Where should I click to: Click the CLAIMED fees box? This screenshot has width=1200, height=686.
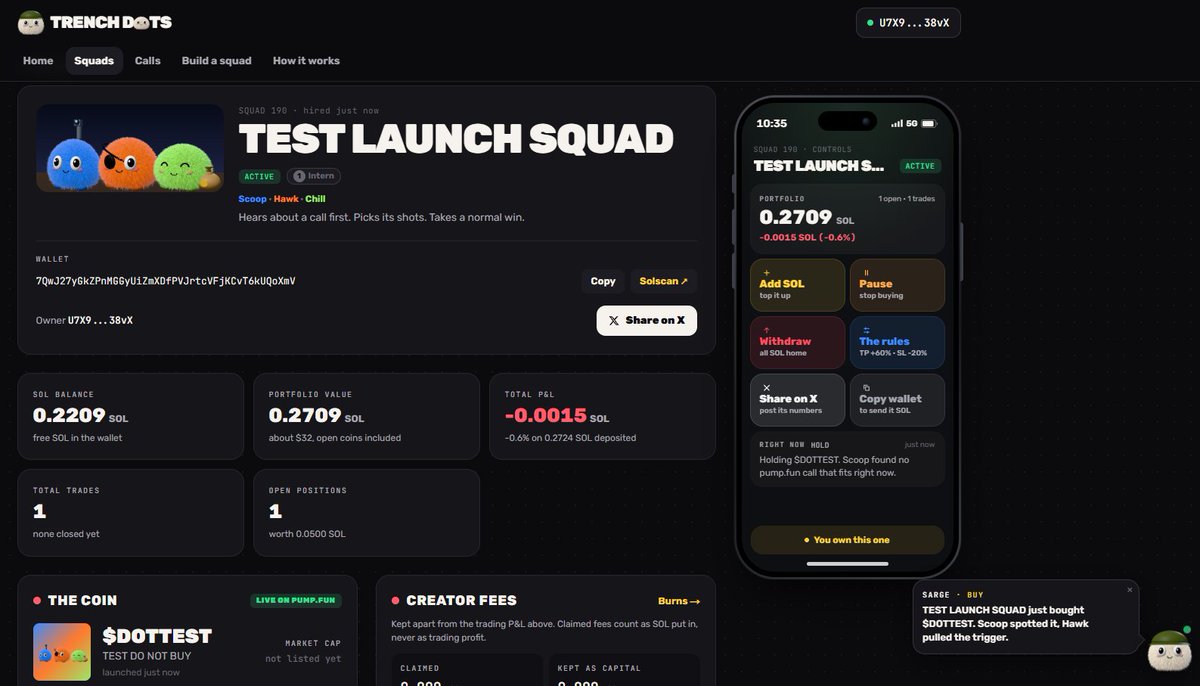[x=465, y=670]
